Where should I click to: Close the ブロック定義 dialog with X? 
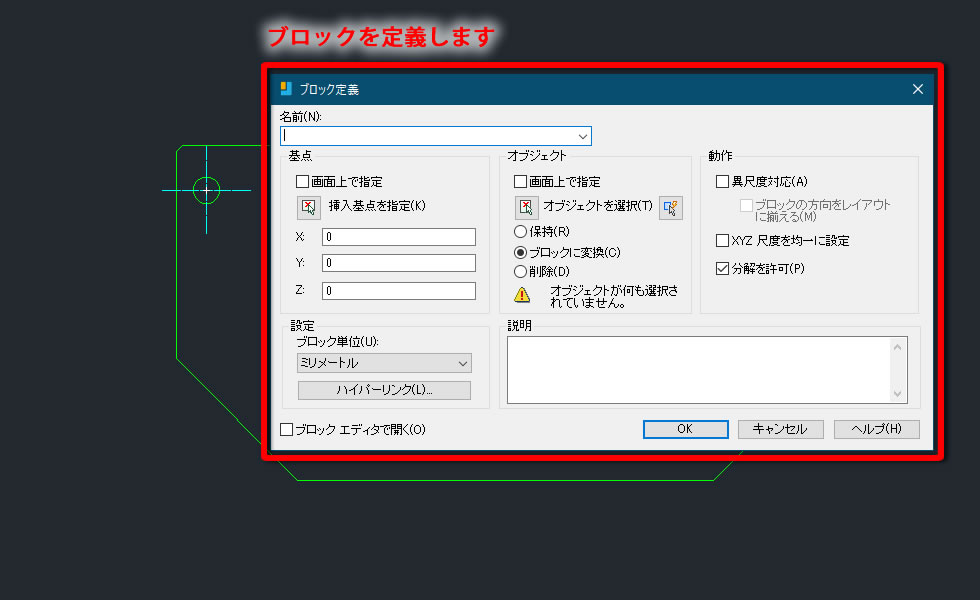pyautogui.click(x=918, y=89)
